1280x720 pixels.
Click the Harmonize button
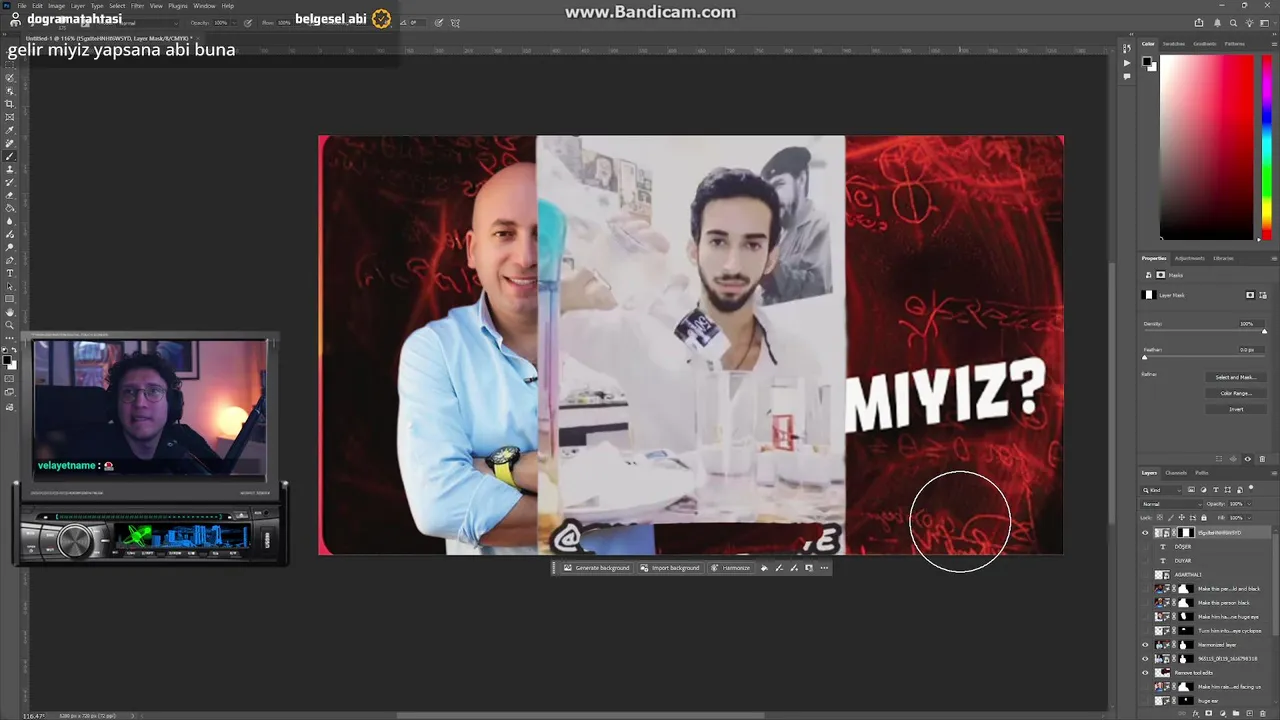(x=731, y=568)
